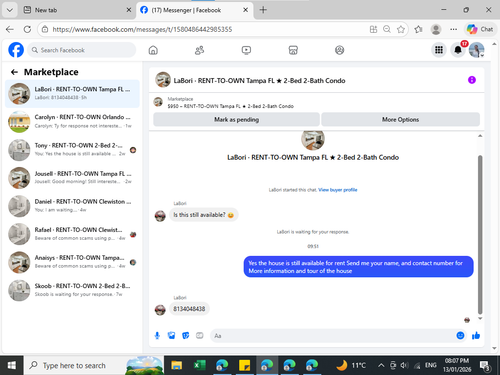
Task: Add this page to favorites star
Action: 401,29
